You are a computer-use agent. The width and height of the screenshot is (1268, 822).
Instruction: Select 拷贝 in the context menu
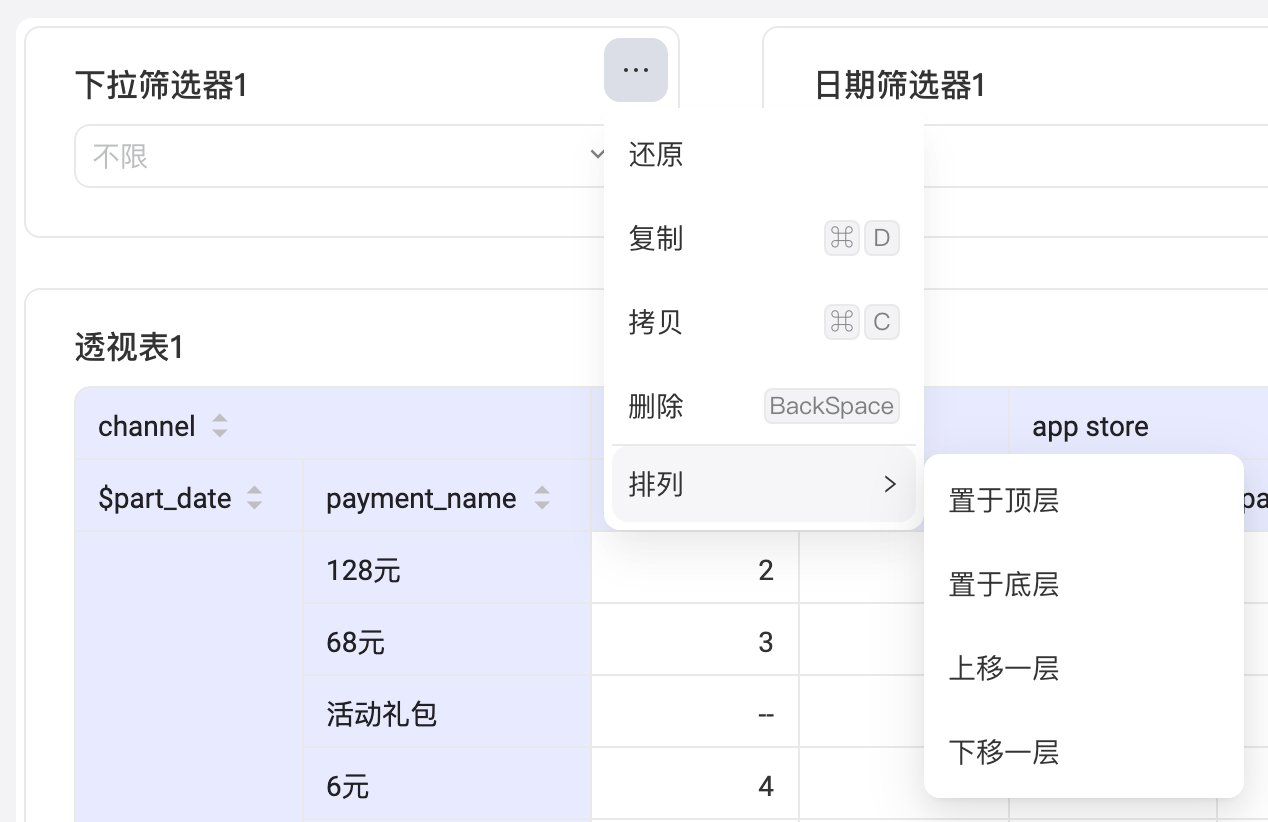tap(764, 323)
